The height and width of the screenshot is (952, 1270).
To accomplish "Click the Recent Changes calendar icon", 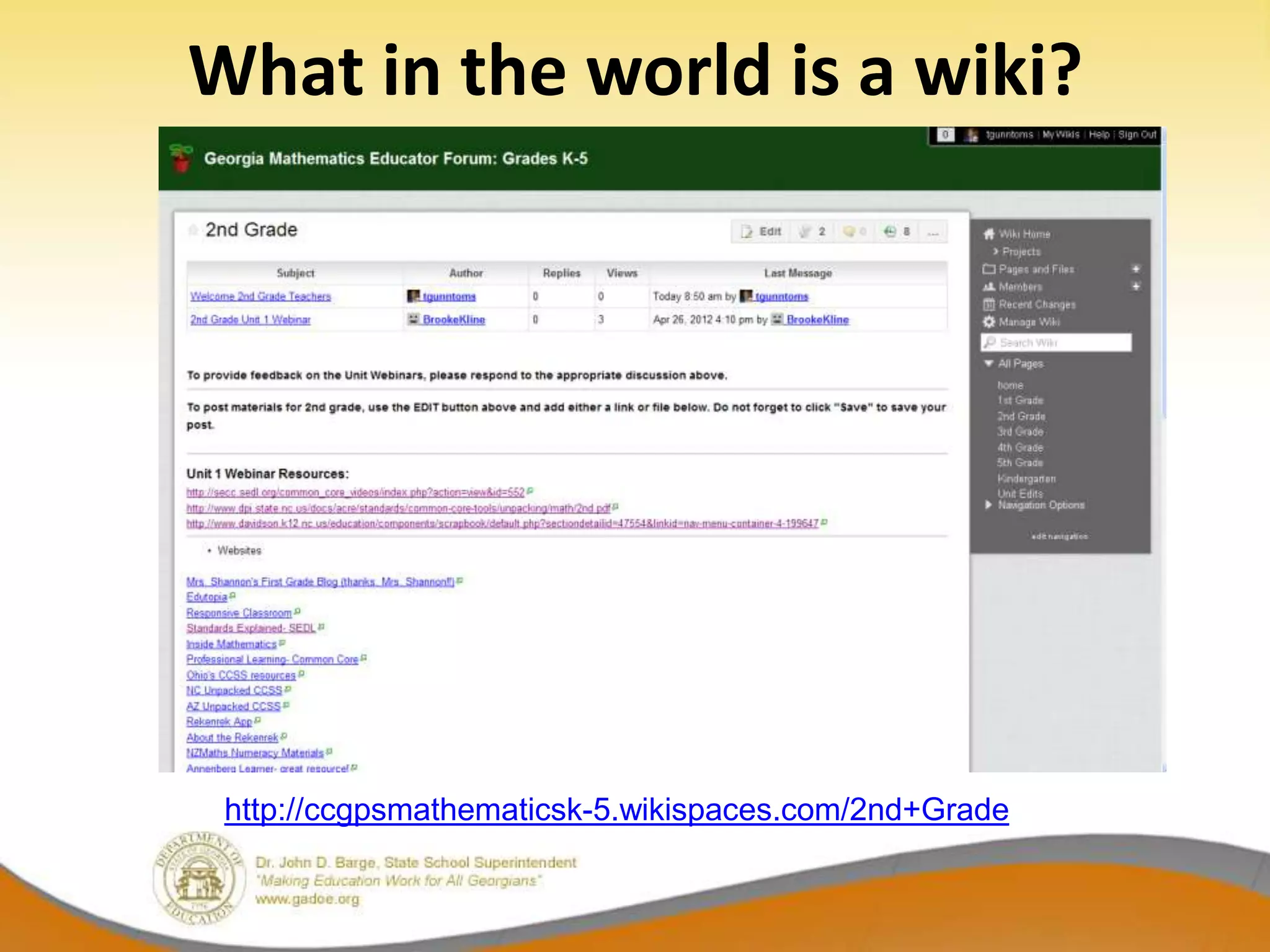I will click(x=989, y=304).
